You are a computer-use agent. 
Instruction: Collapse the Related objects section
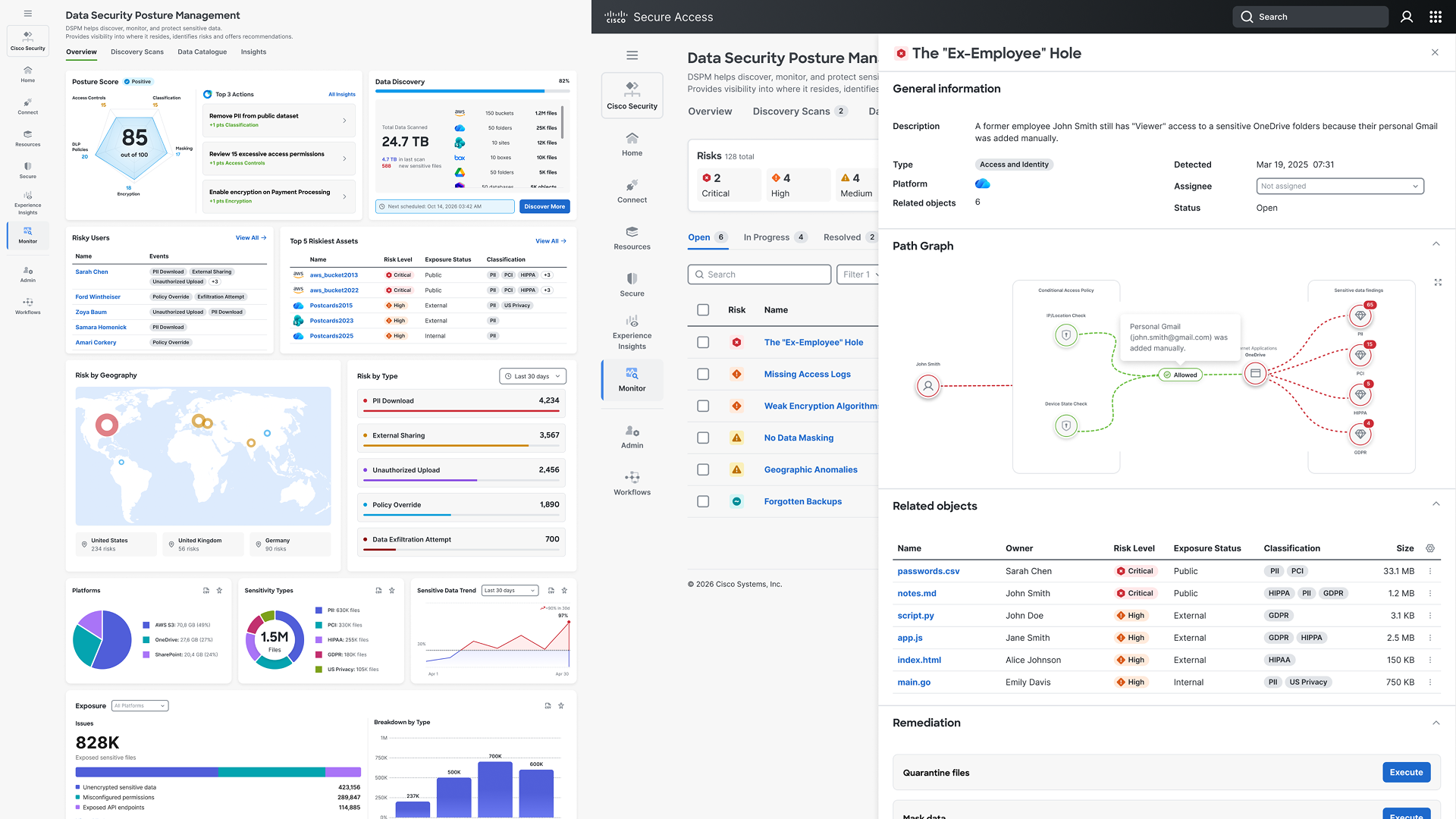(x=1436, y=504)
